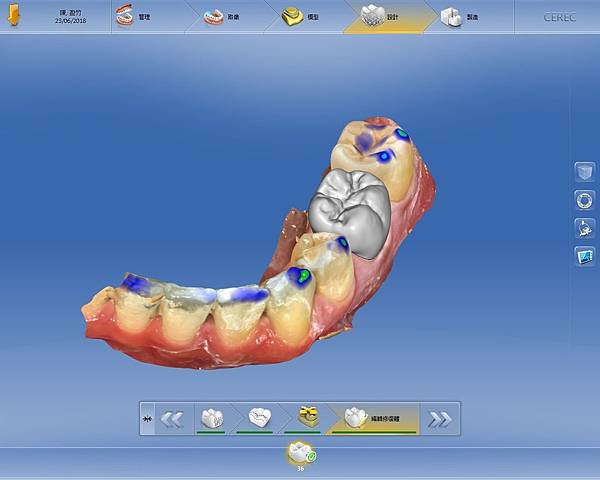This screenshot has width=600, height=480.
Task: Go to the 製造 manufacture phase
Action: (x=459, y=17)
